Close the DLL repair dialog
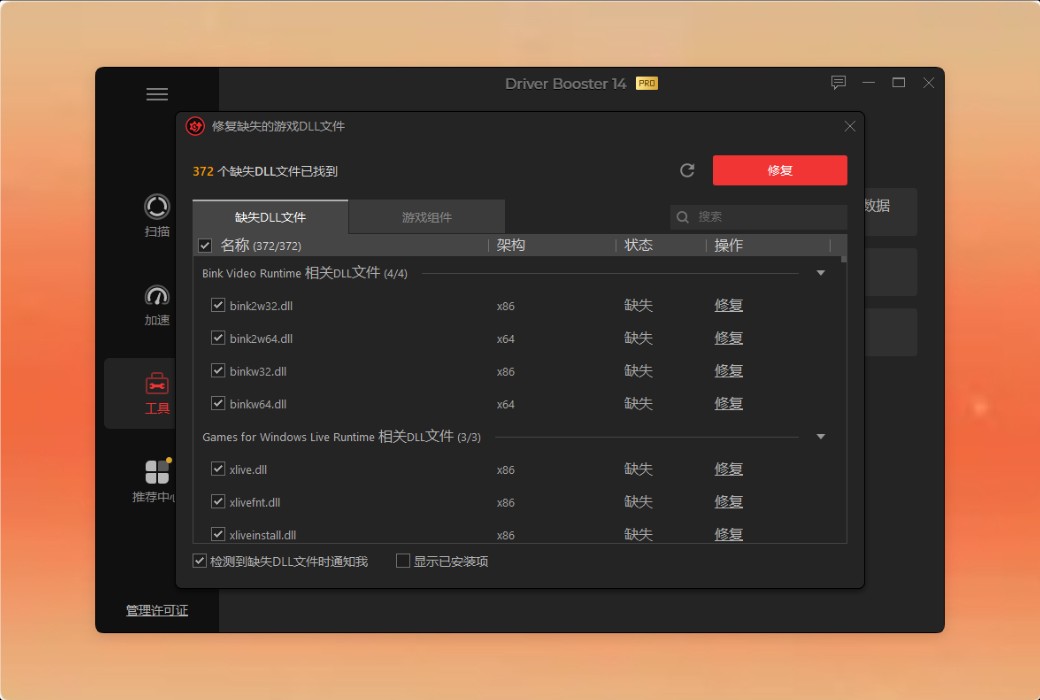Screen dimensions: 1040x700 point(850,126)
